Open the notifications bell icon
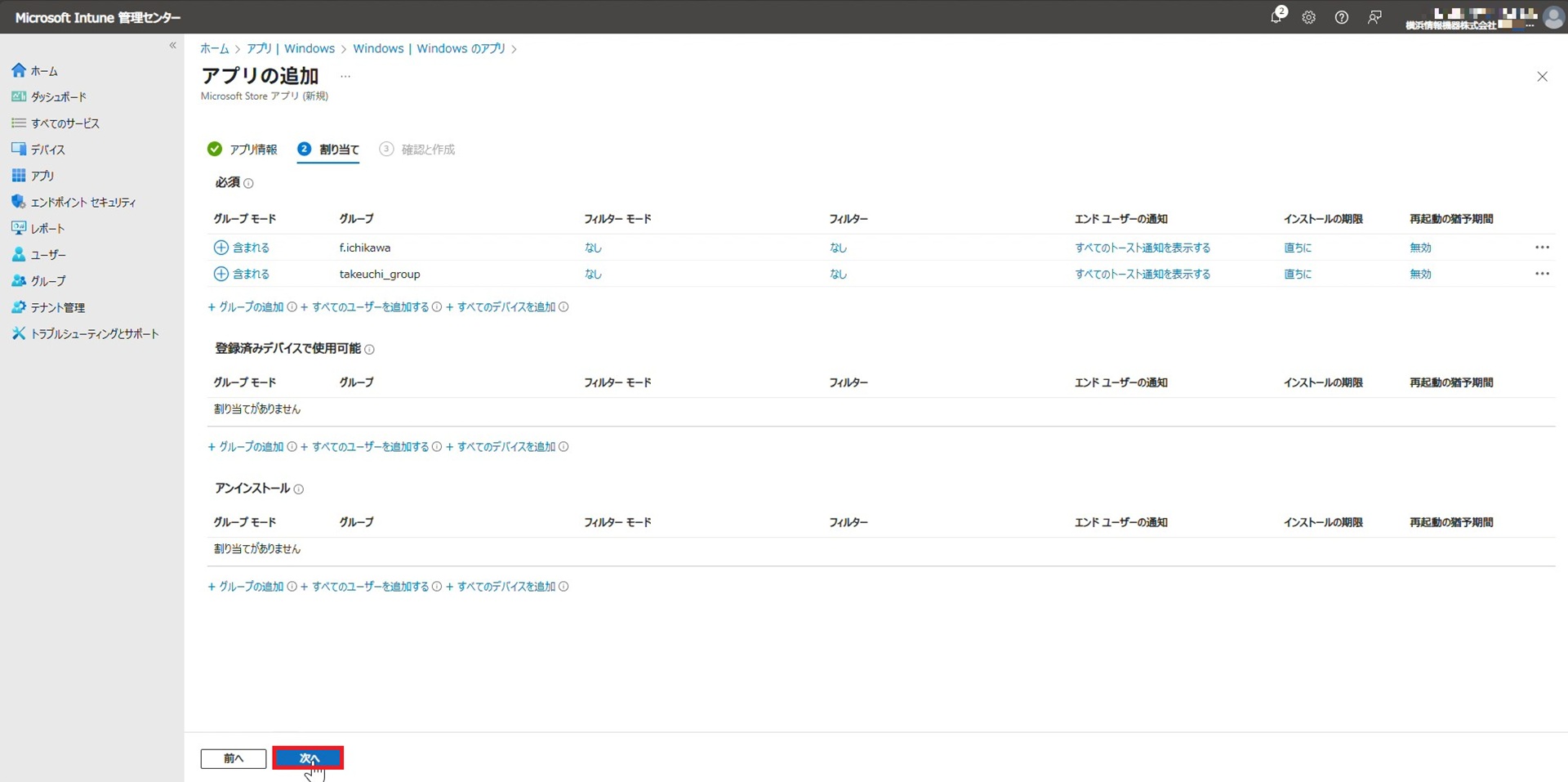 tap(1276, 17)
